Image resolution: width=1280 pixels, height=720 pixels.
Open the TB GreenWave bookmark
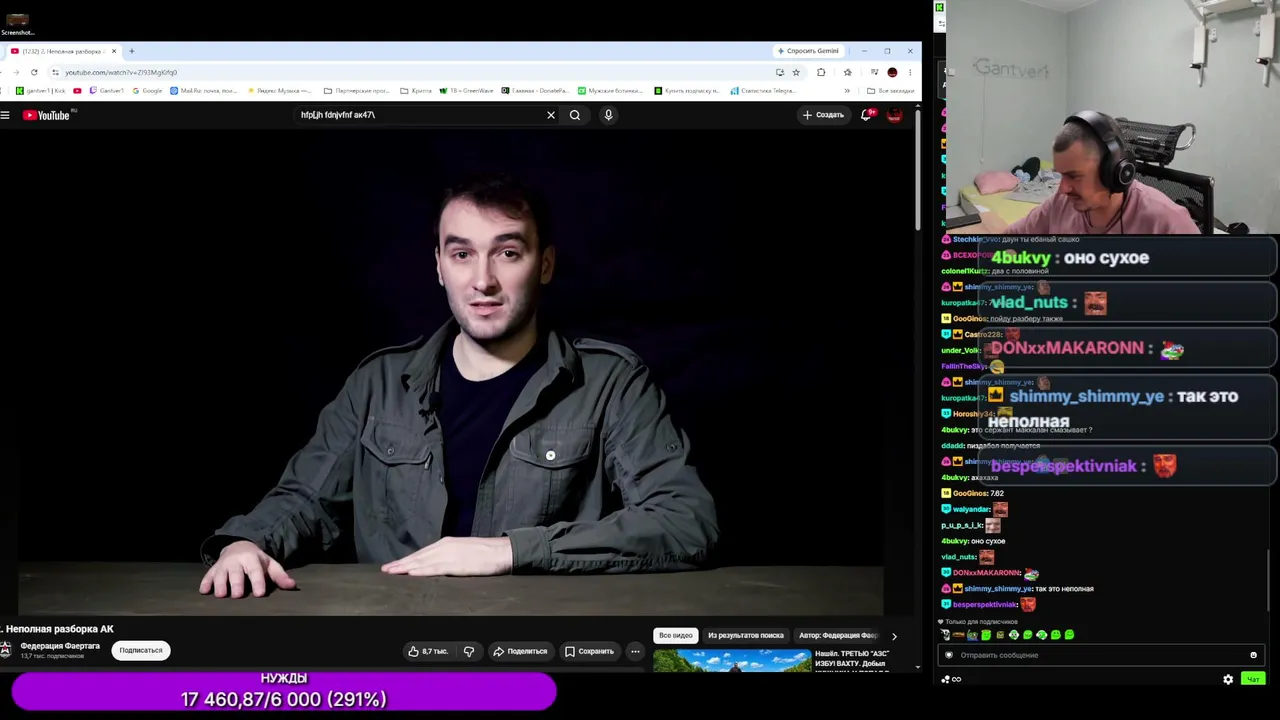point(467,91)
